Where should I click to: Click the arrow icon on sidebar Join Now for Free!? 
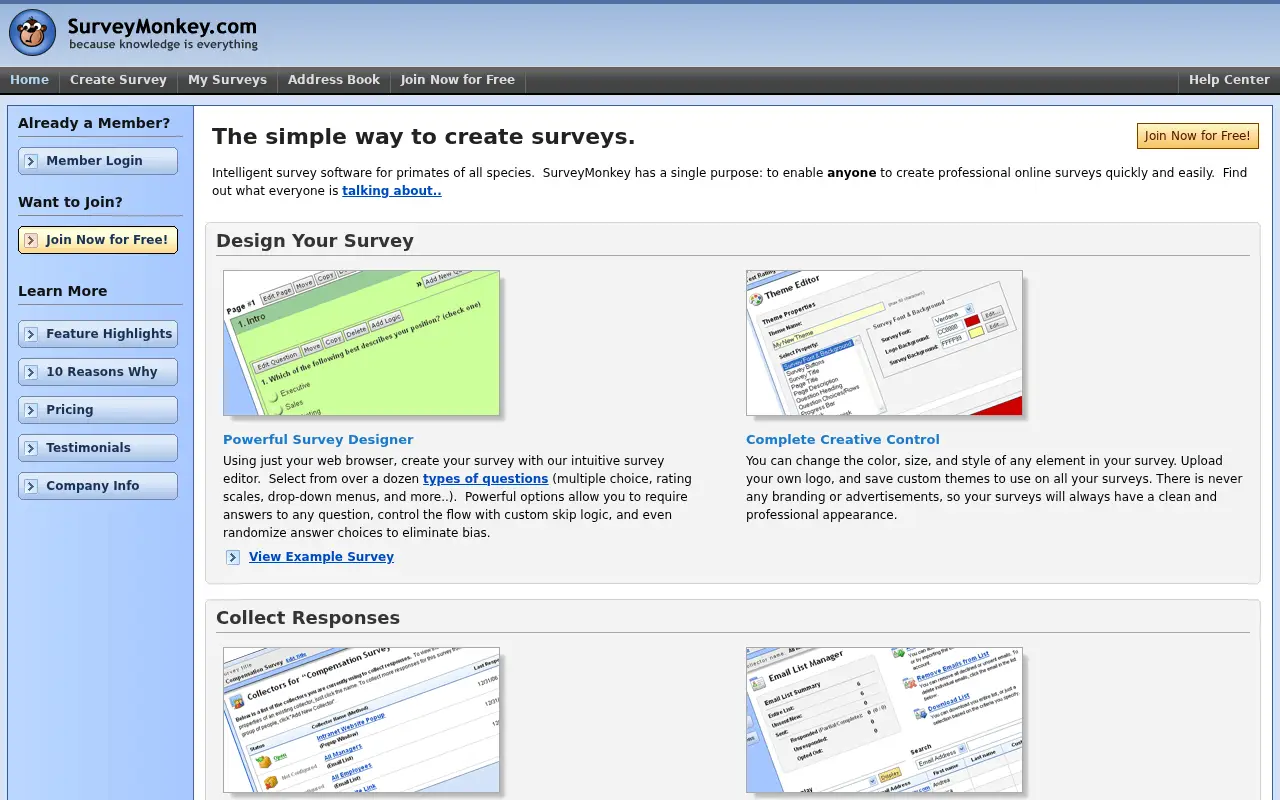(31, 240)
